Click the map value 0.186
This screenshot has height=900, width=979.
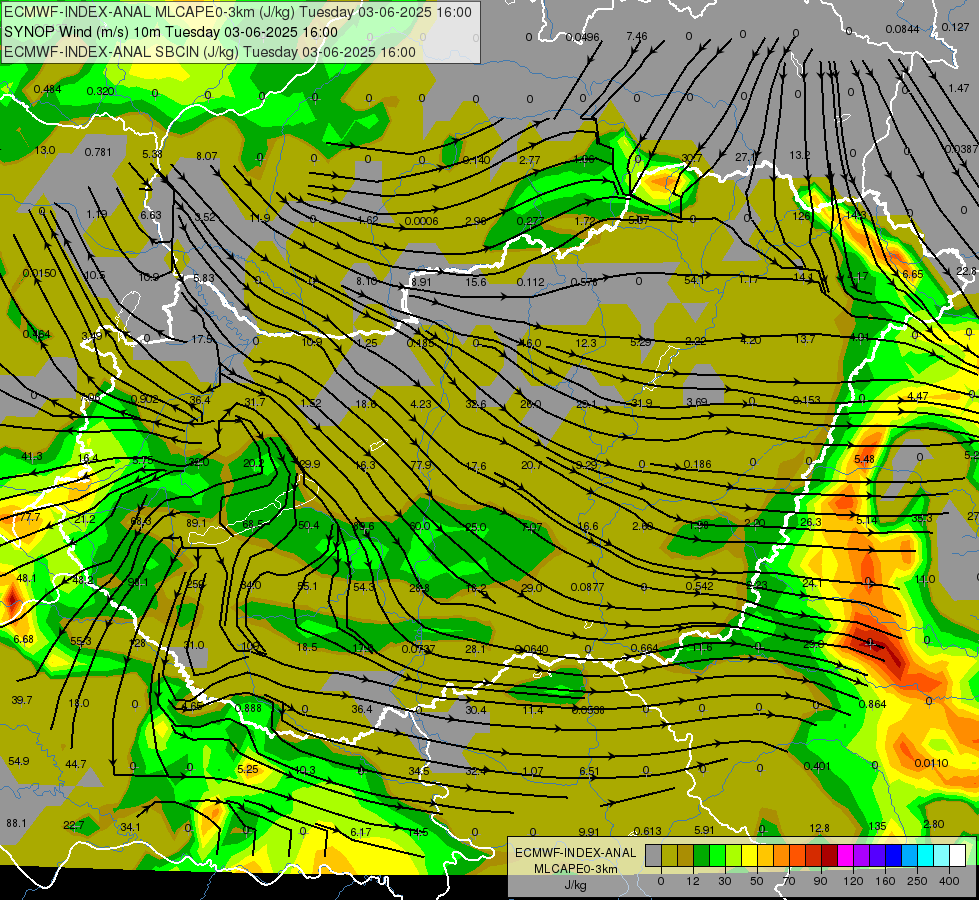coord(697,464)
